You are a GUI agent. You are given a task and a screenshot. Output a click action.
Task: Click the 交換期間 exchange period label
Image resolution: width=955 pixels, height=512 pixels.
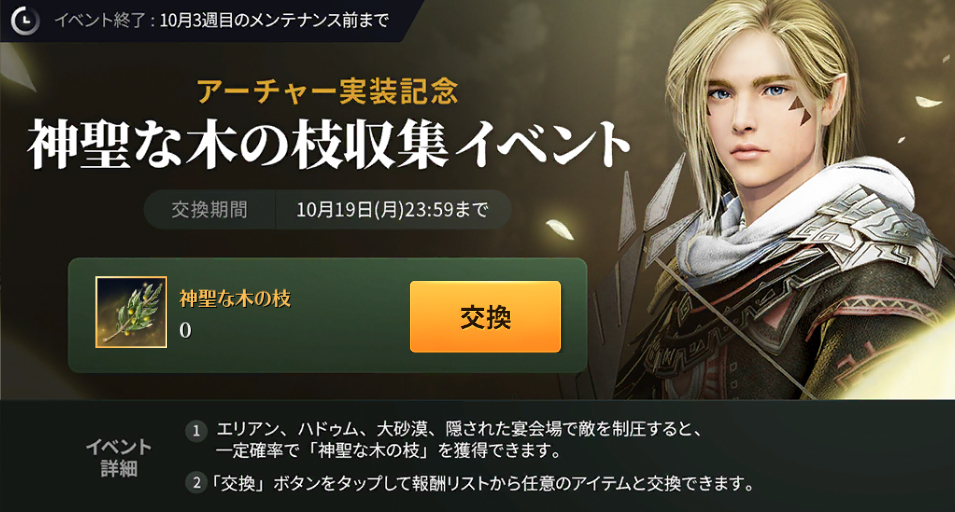click(209, 209)
